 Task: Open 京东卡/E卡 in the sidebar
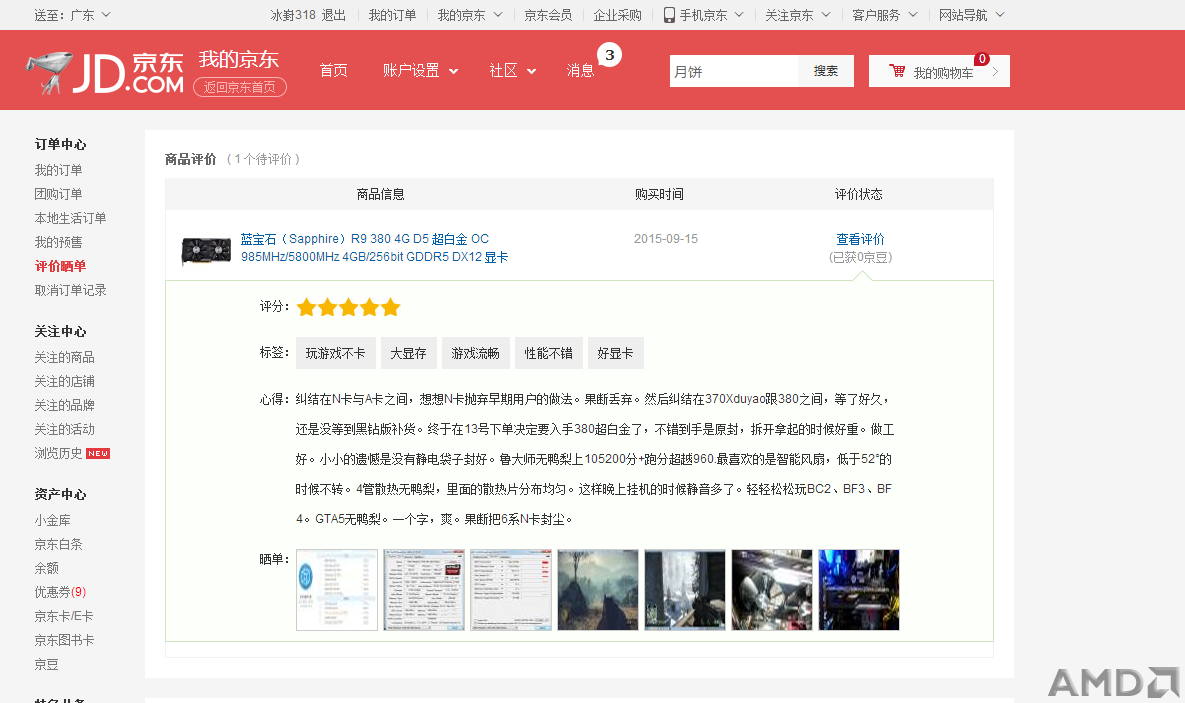pos(63,617)
